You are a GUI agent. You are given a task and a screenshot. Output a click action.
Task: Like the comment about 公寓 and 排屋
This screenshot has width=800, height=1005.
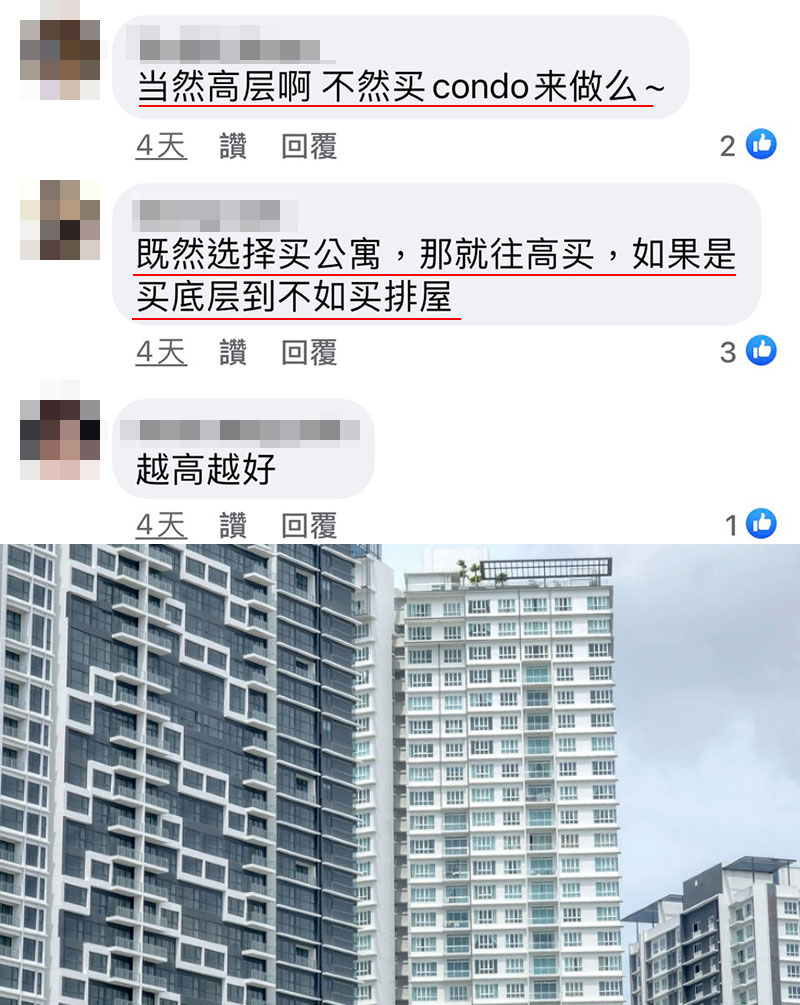[233, 353]
